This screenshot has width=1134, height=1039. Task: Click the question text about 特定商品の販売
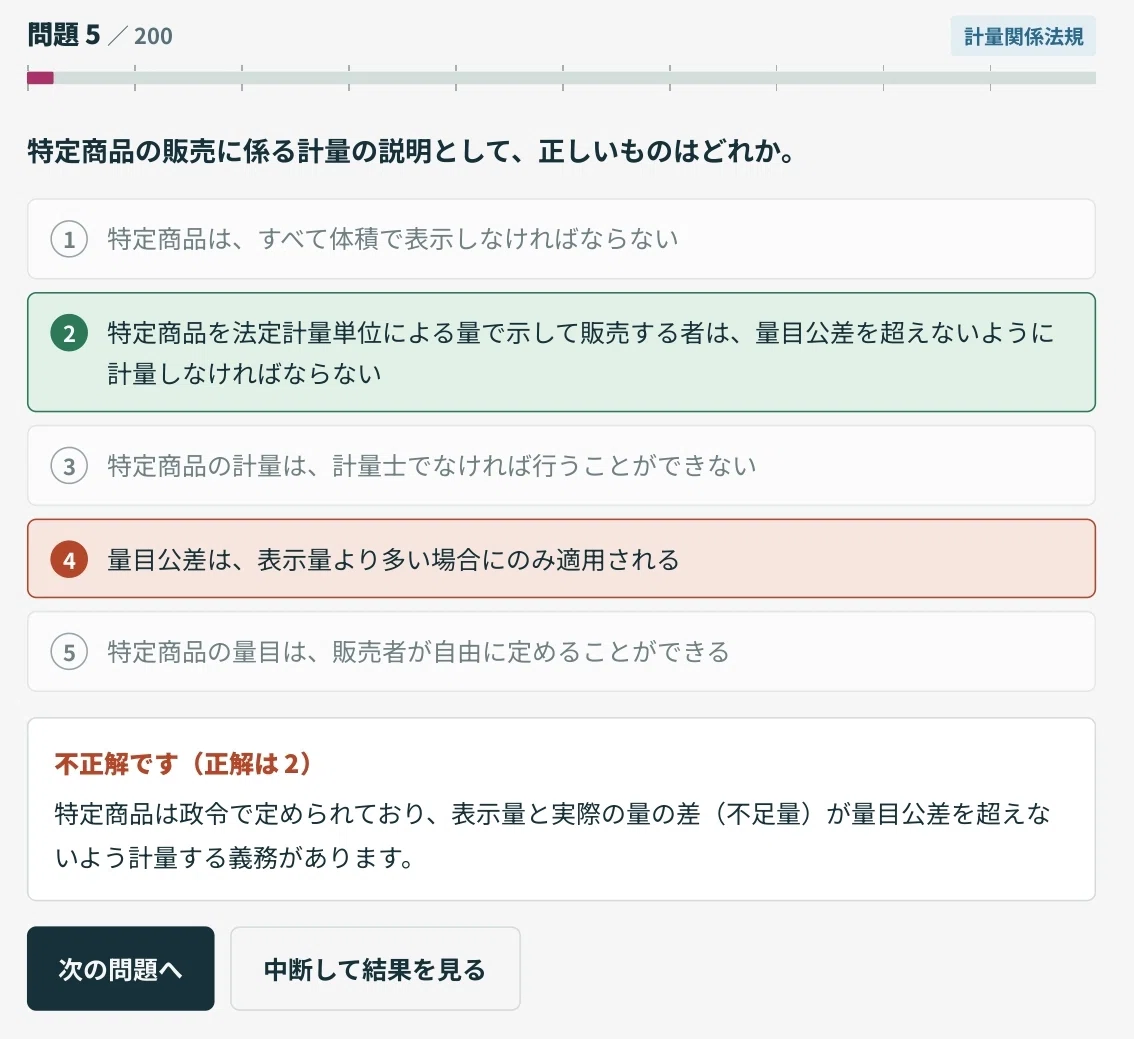[412, 152]
